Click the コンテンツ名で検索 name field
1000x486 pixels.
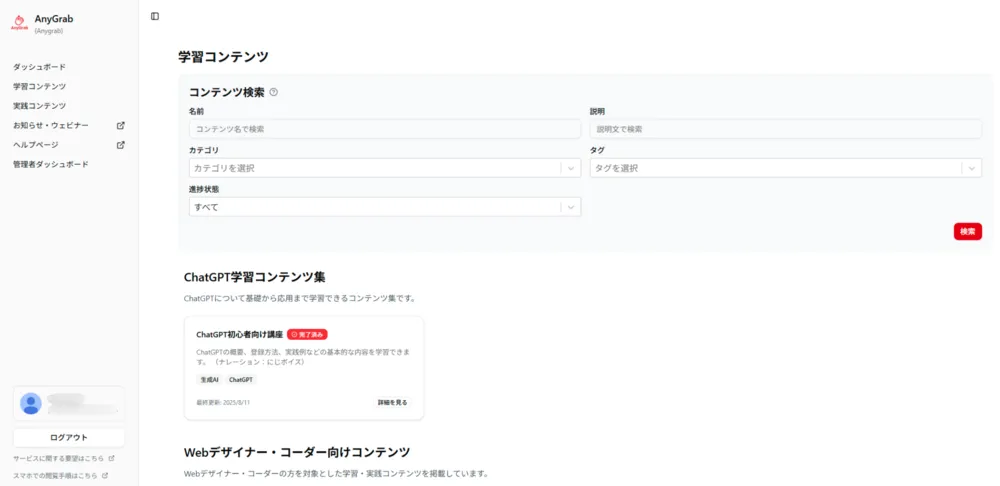tap(385, 129)
